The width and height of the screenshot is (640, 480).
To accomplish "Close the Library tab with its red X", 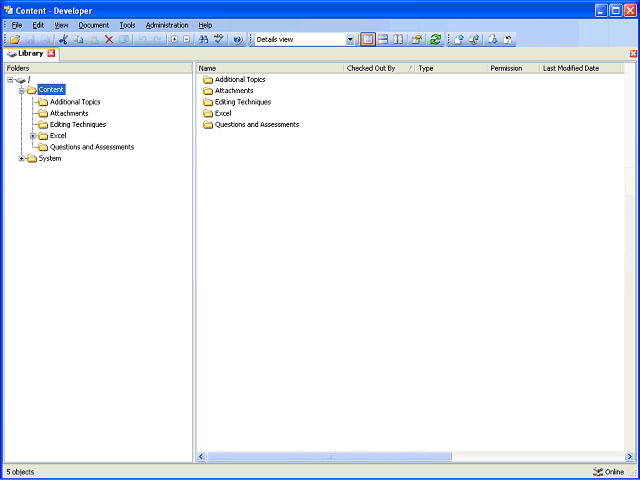I will [x=51, y=53].
